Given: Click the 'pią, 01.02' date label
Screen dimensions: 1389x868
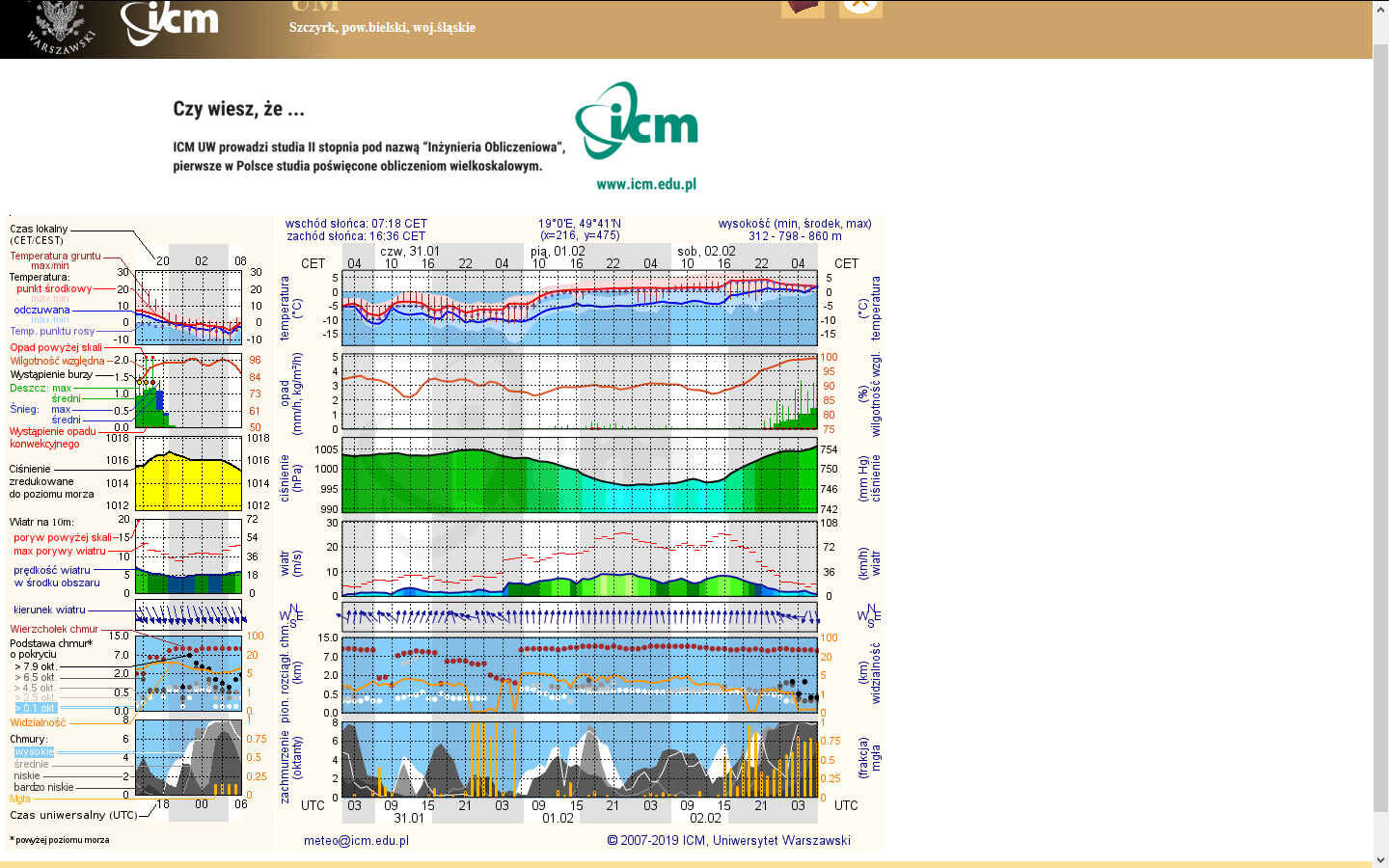Looking at the screenshot, I should pyautogui.click(x=558, y=251).
